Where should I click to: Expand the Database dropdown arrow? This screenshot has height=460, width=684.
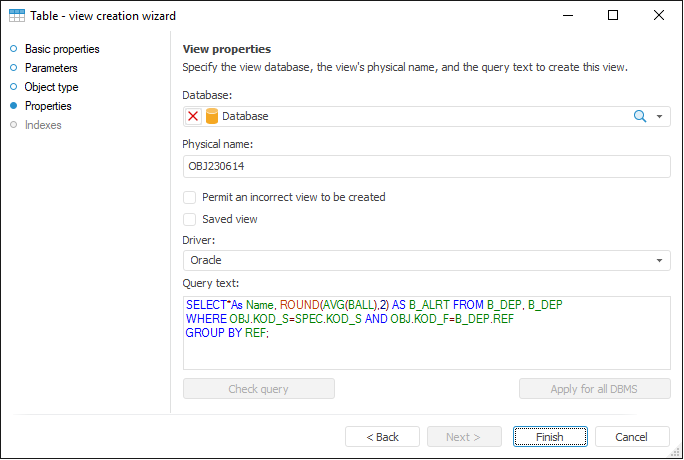[x=660, y=116]
